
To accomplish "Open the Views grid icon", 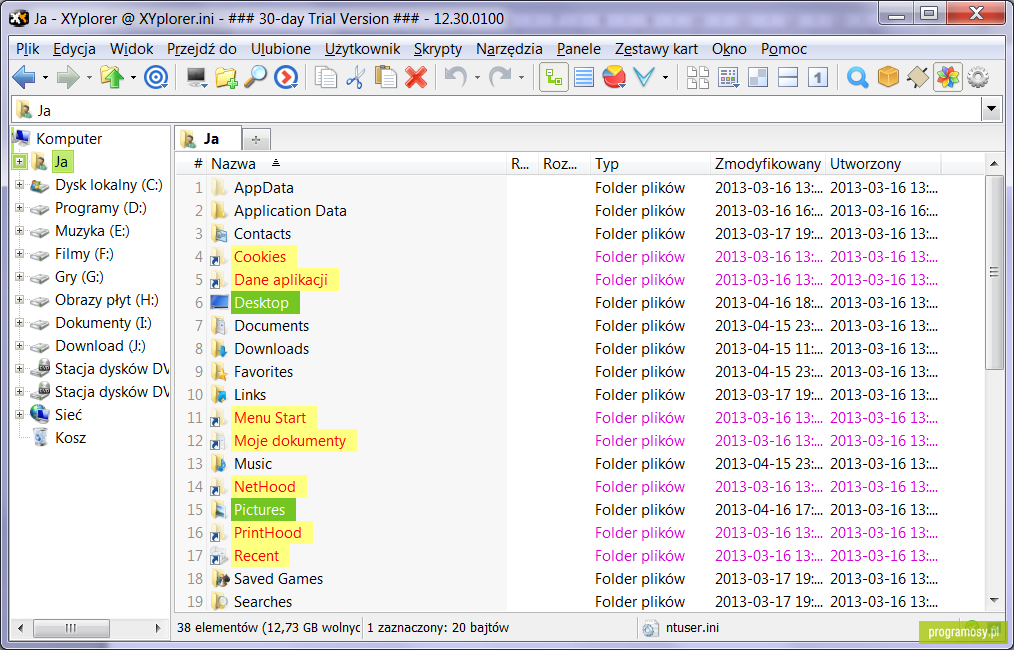I will 729,78.
